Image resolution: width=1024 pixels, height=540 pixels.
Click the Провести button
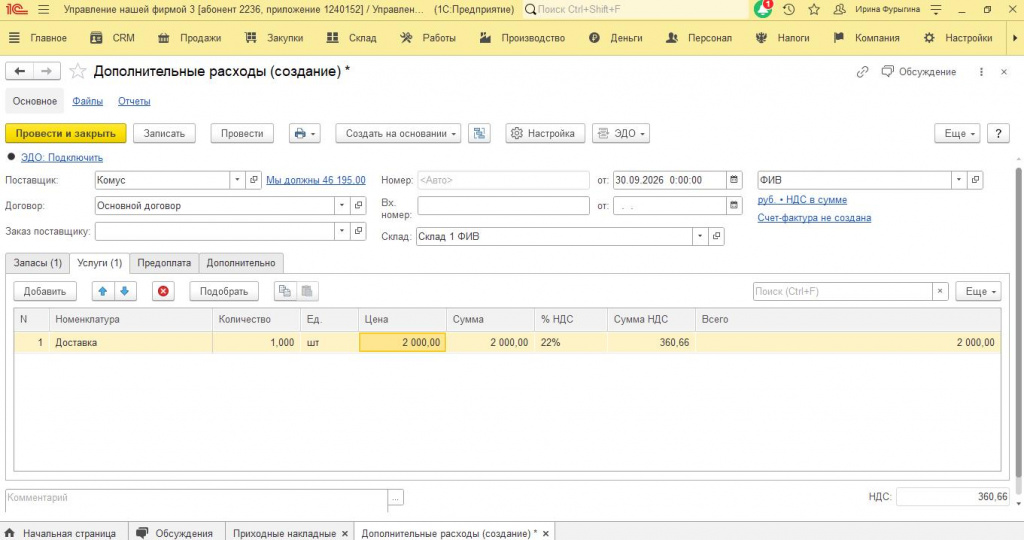[x=242, y=133]
